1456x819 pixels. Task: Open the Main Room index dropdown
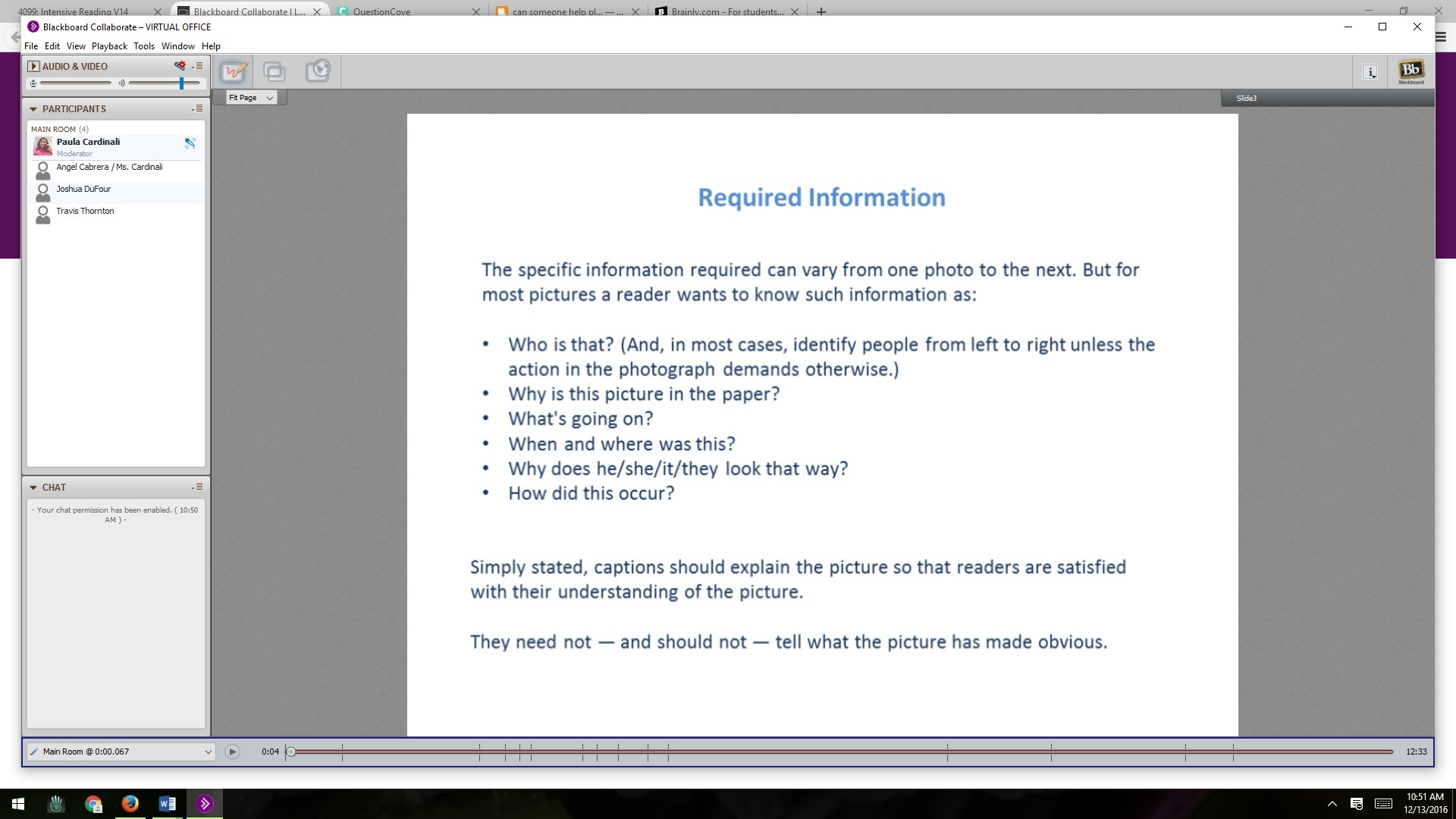tap(207, 752)
